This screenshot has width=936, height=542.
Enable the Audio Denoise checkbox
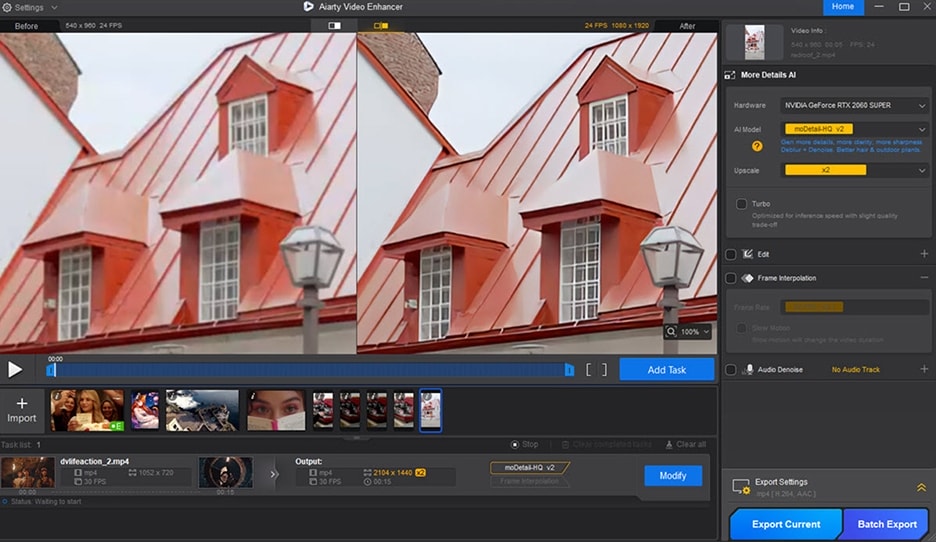click(x=731, y=369)
